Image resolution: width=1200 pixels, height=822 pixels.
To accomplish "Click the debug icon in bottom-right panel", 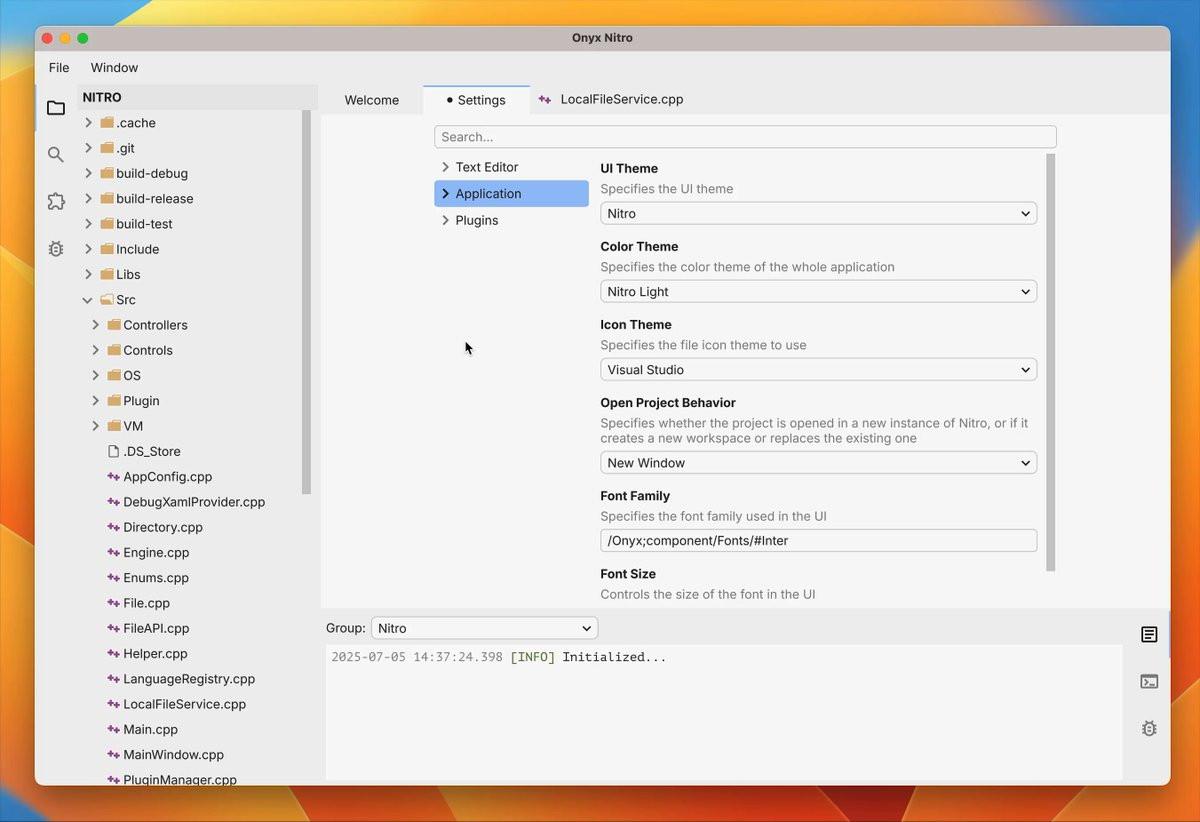I will (x=1149, y=729).
